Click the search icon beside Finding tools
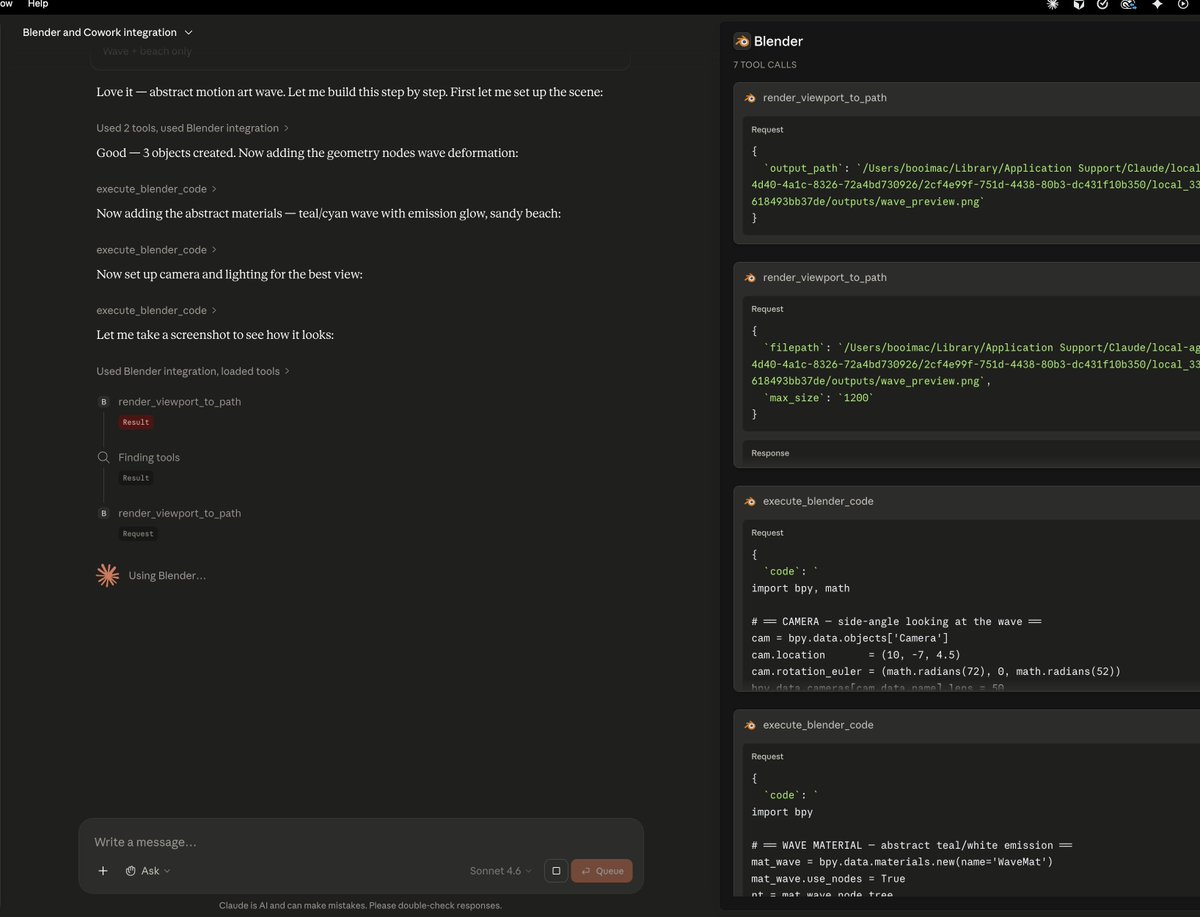 [103, 457]
